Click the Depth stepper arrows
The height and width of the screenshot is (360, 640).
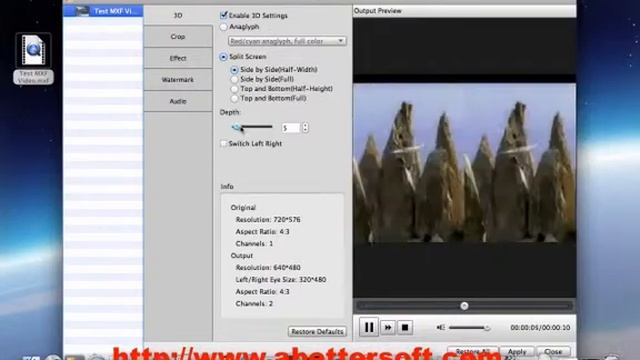point(305,128)
